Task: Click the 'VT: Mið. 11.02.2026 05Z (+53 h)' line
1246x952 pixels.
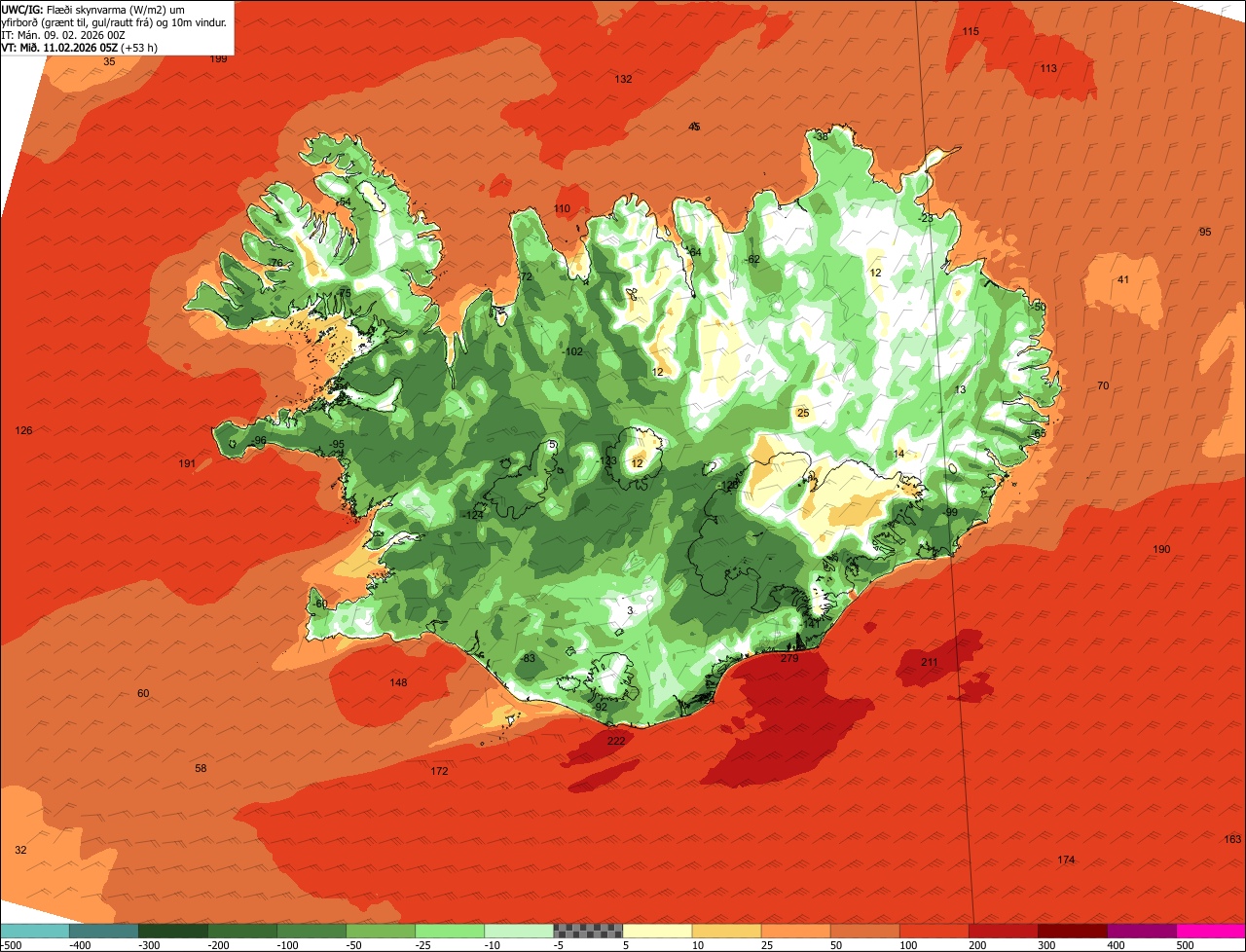Action: click(80, 47)
